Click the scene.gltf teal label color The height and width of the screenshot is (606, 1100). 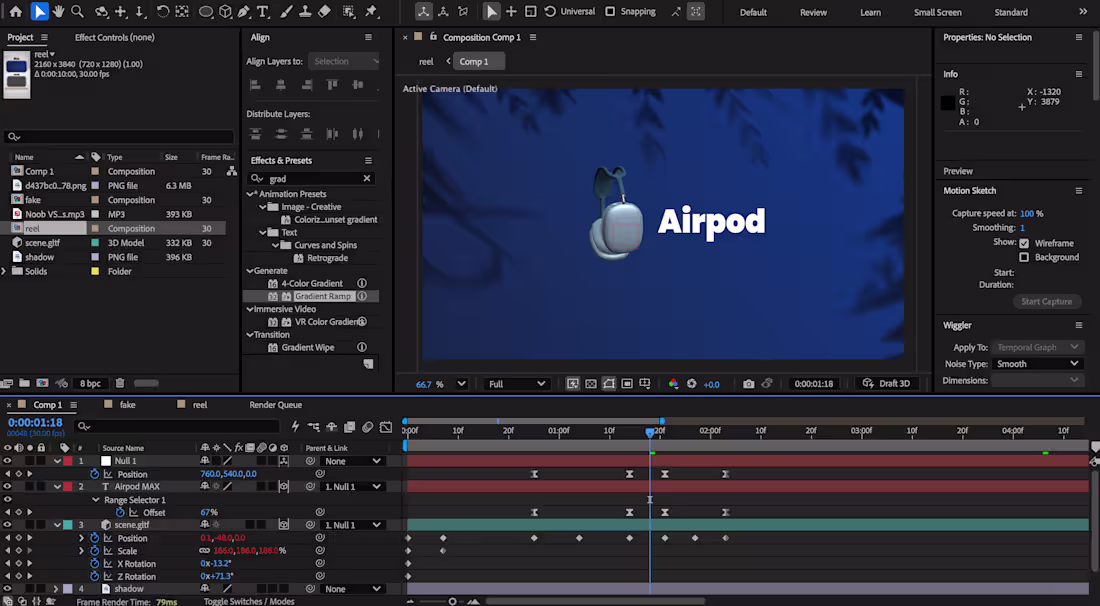[x=67, y=525]
